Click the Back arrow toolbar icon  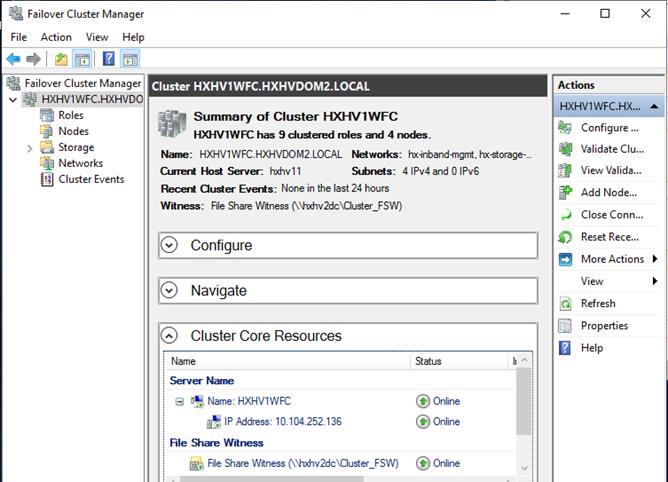tap(14, 59)
